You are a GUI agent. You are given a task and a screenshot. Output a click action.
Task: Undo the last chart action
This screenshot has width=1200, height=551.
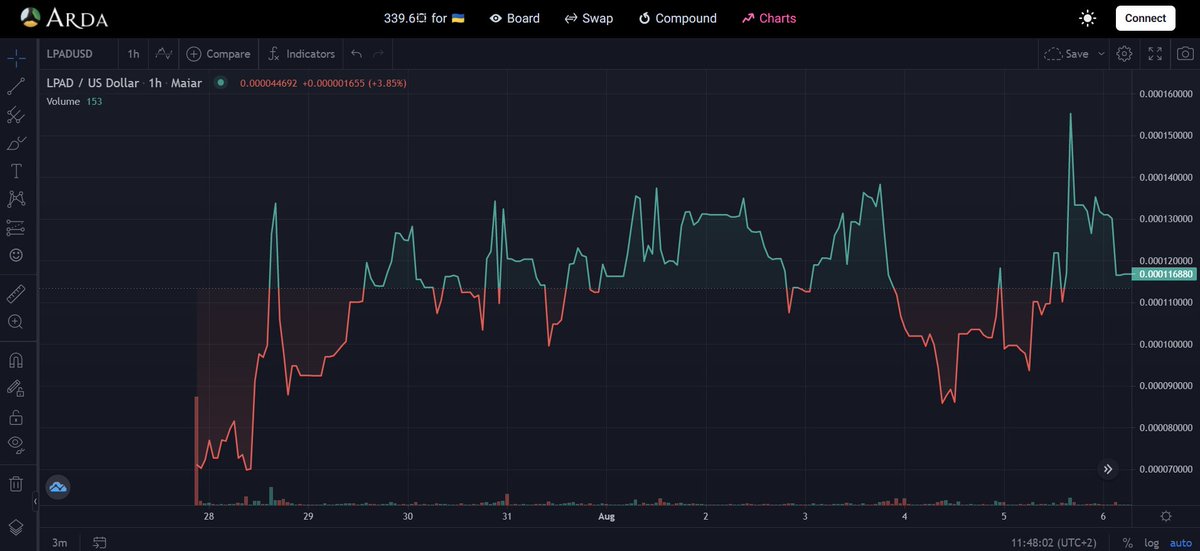pos(357,54)
